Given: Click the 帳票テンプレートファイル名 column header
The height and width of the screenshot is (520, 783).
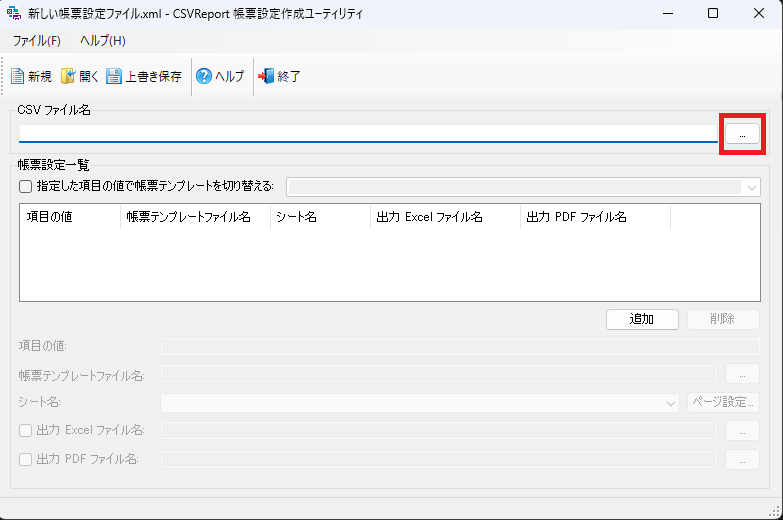Looking at the screenshot, I should 195,217.
